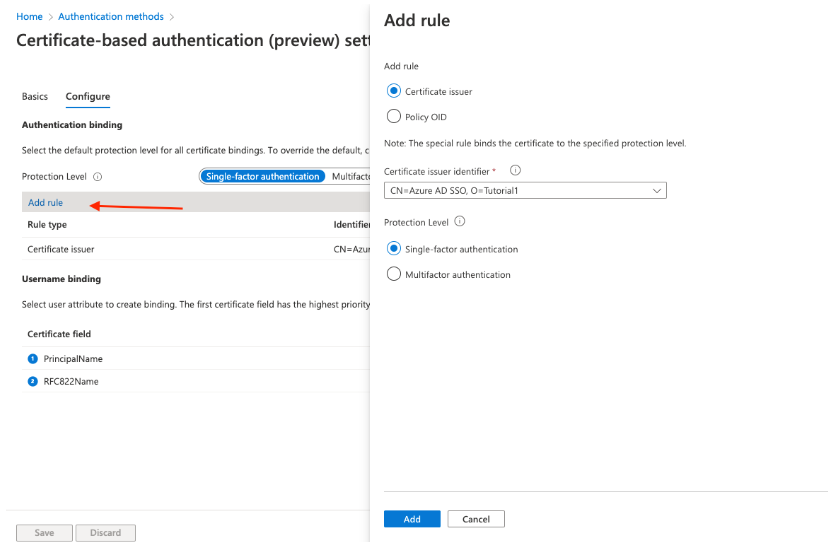Viewport: 828px width, 542px height.
Task: Open Authentication methods breadcrumb link
Action: [x=110, y=17]
